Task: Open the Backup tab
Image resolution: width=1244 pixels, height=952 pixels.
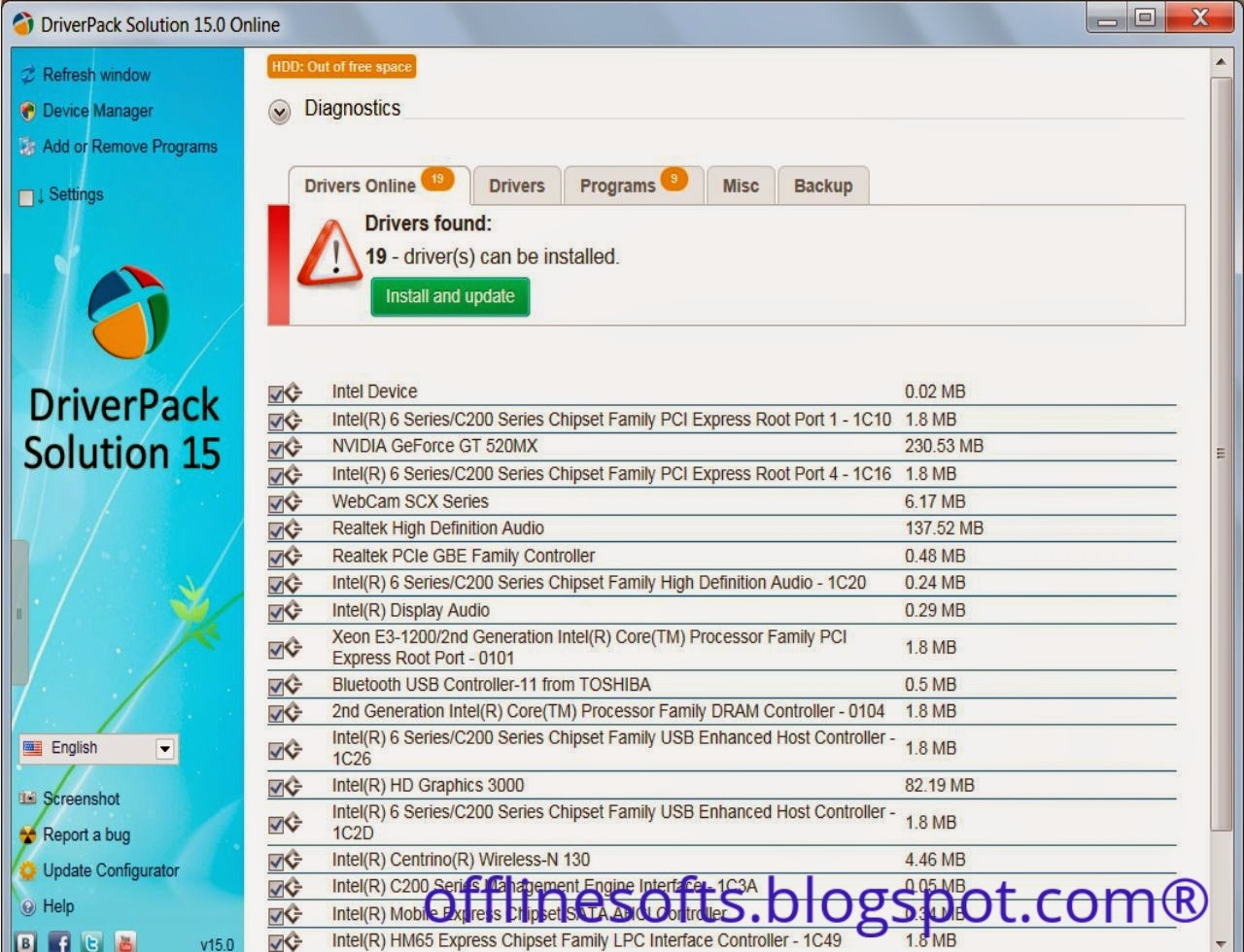Action: click(823, 186)
